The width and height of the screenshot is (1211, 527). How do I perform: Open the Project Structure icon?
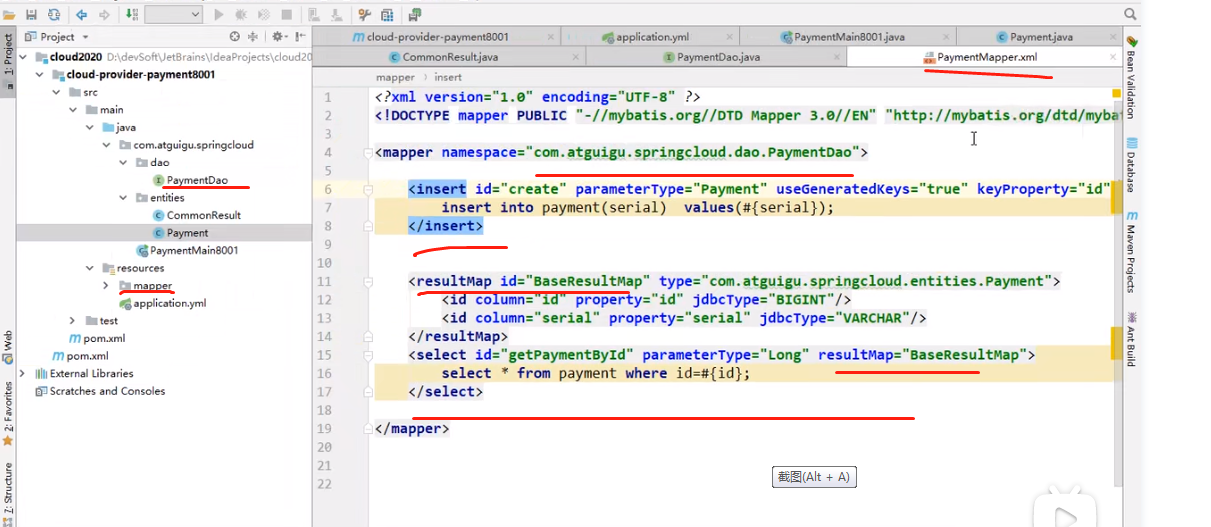[x=387, y=15]
